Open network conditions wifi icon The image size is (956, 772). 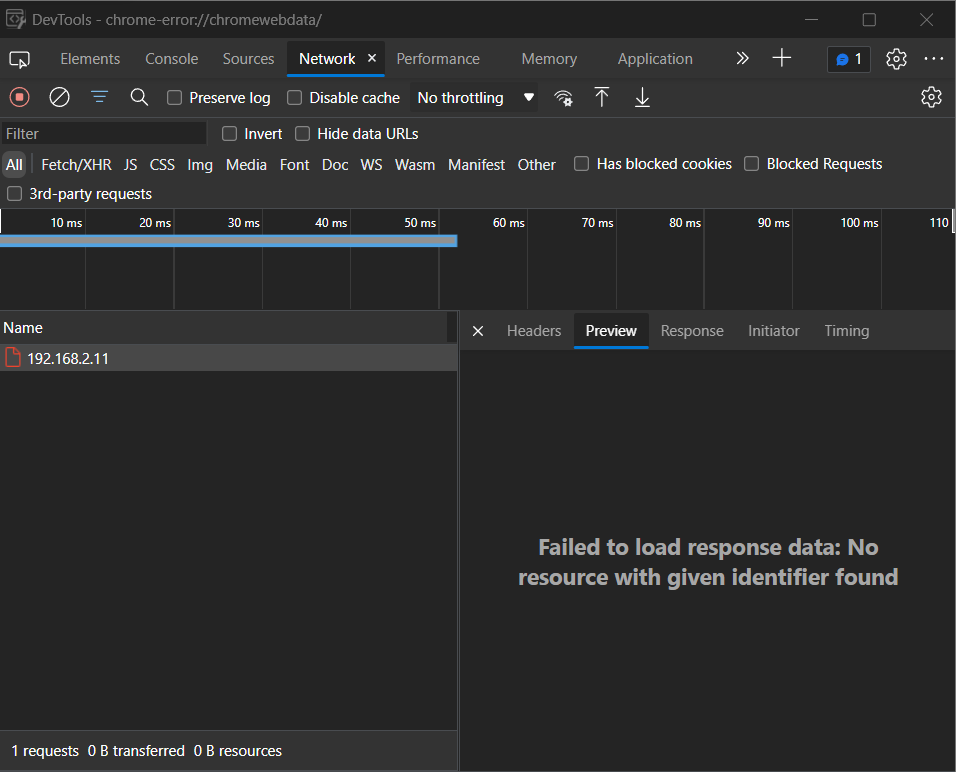coord(563,98)
